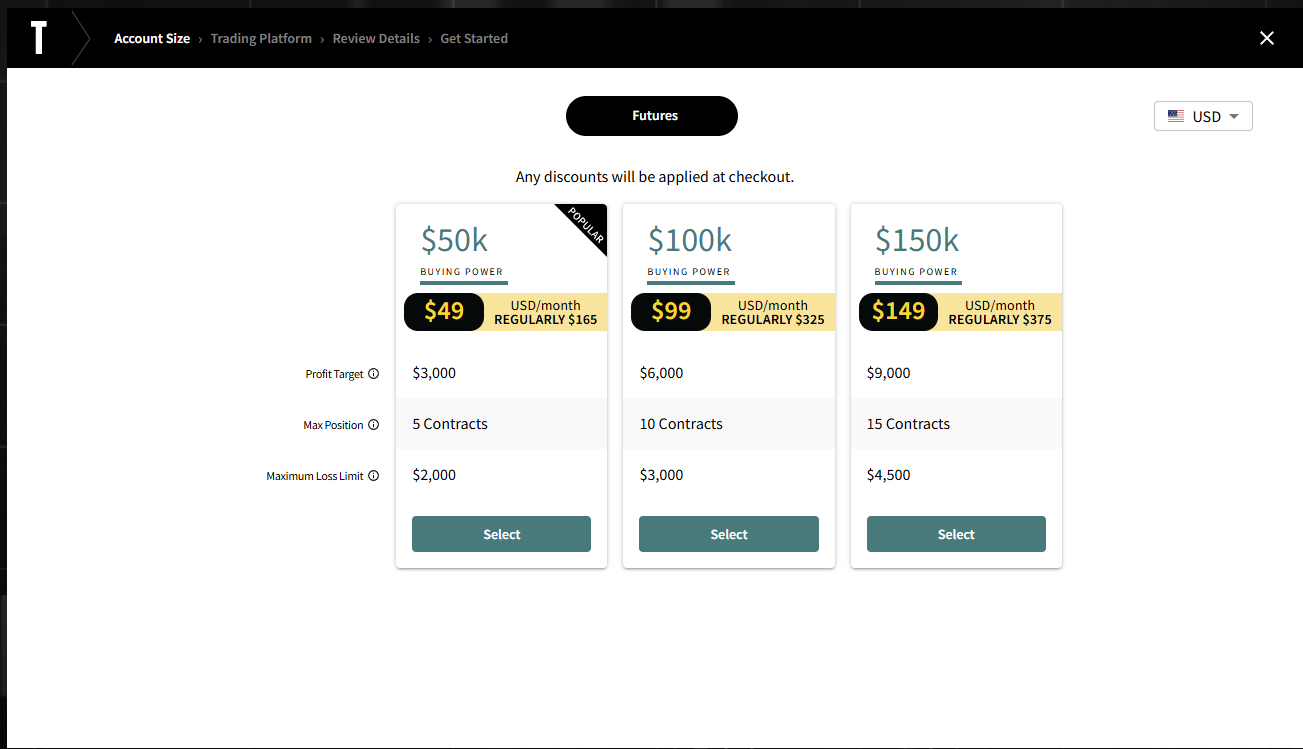This screenshot has height=749, width=1303.
Task: Click the $150k plan heading
Action: pos(917,240)
